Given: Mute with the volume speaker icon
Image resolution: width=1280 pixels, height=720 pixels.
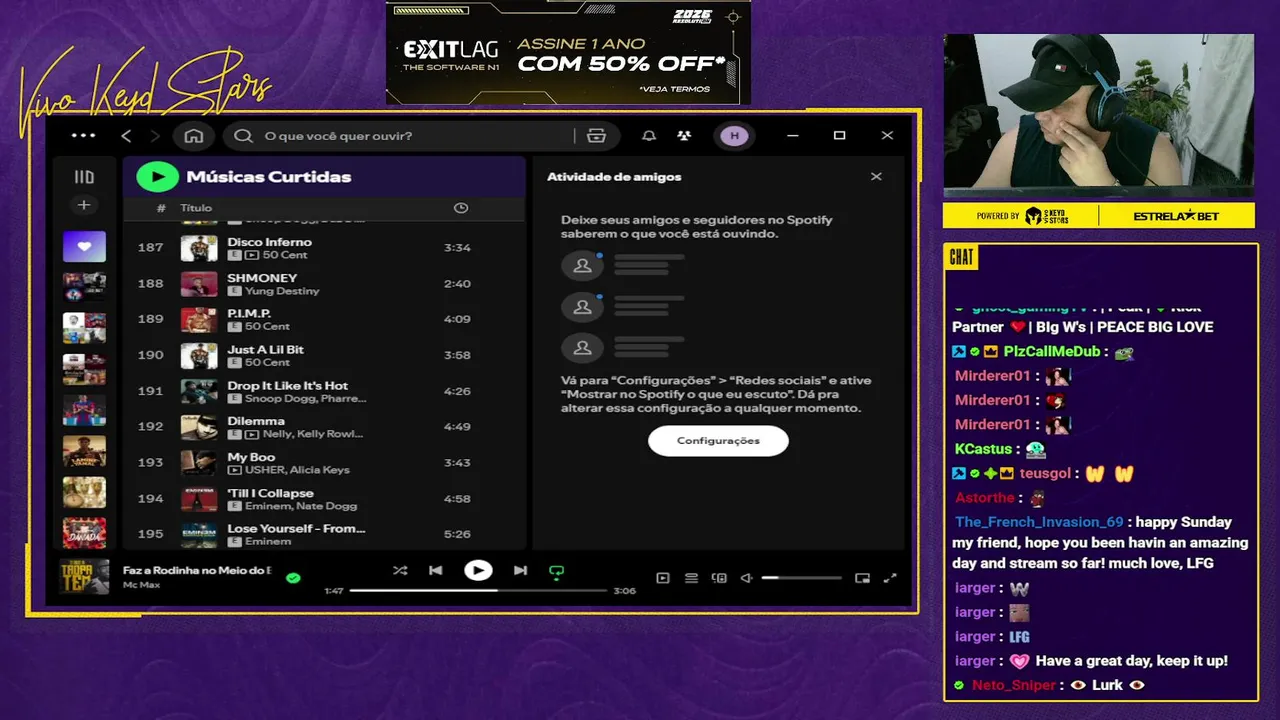Looking at the screenshot, I should 746,578.
